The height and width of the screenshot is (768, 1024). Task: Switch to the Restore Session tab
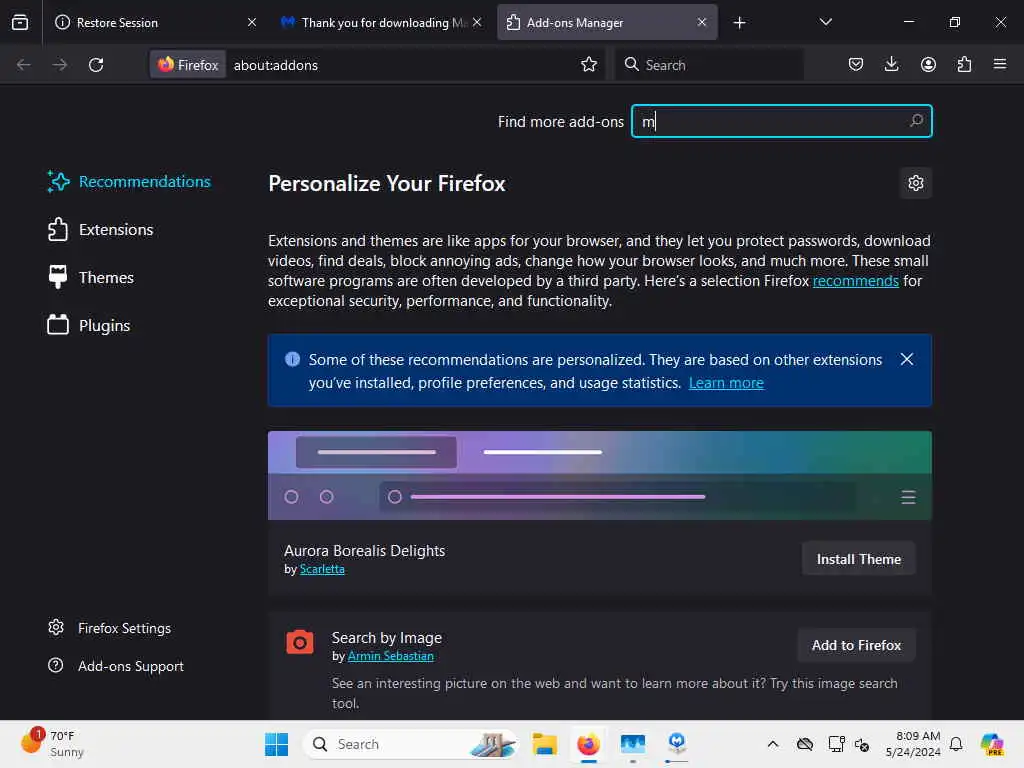pyautogui.click(x=155, y=22)
